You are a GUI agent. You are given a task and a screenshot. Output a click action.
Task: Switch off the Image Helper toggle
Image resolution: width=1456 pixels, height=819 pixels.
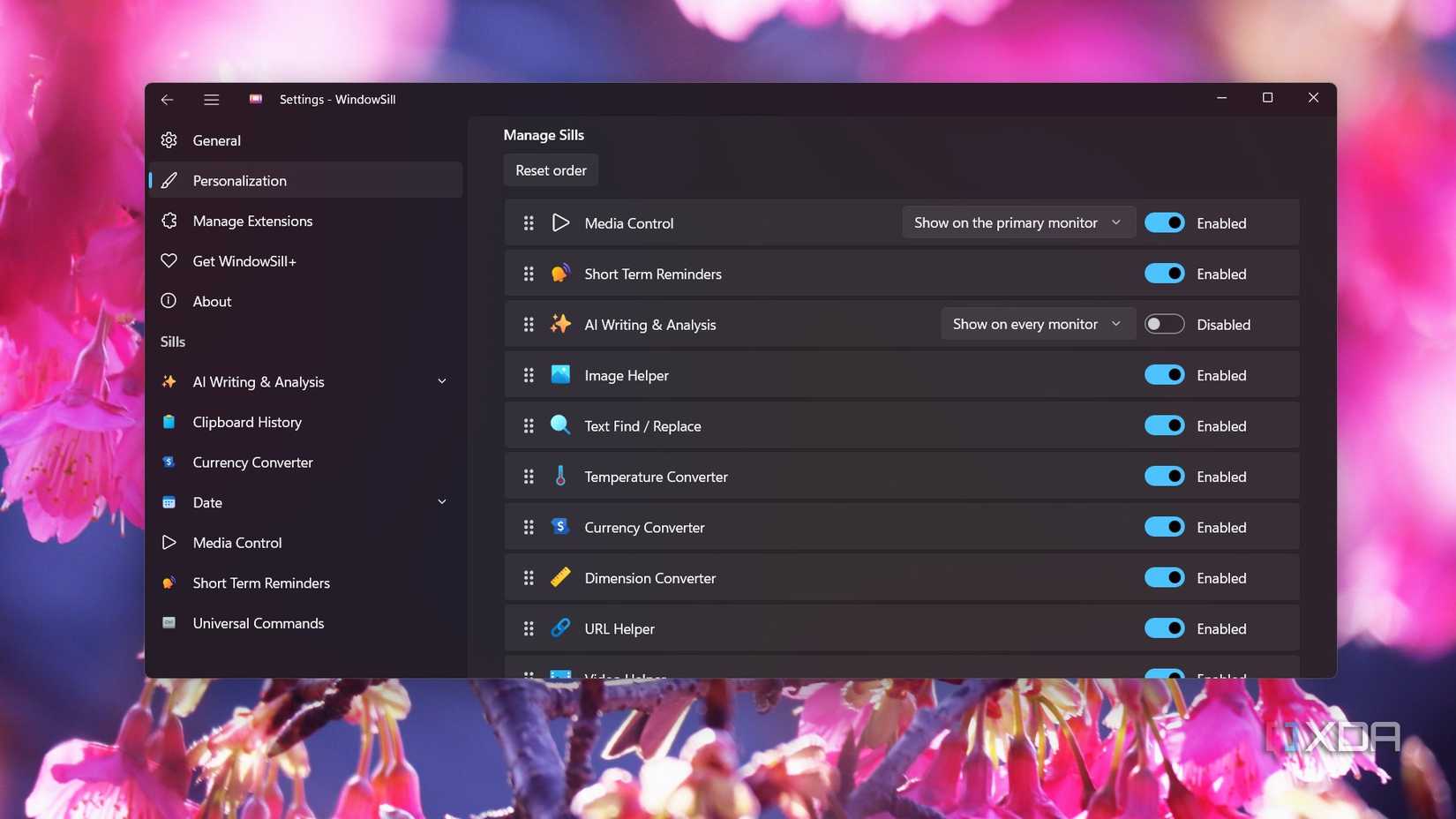1164,375
